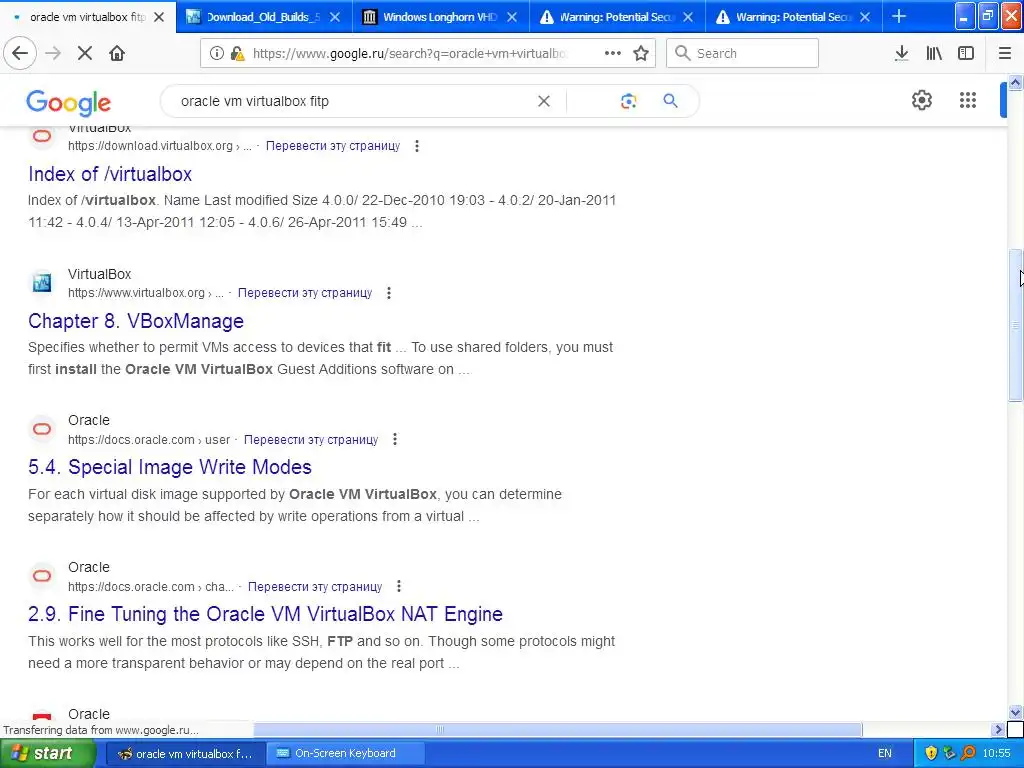Close the oracle vm virtualbox tab
Image resolution: width=1024 pixels, height=768 pixels.
point(159,17)
